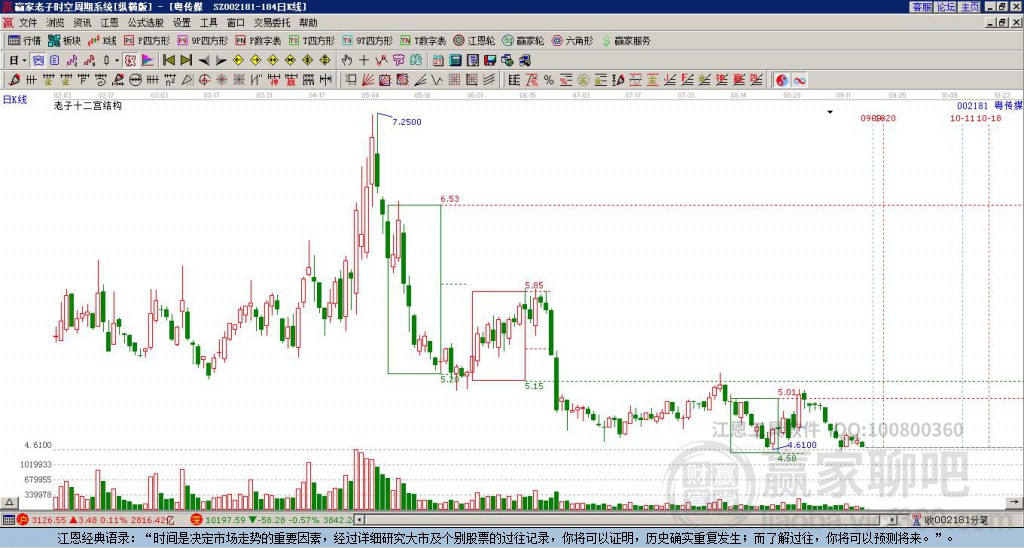Expand the small black chart dropdown arrow
Viewport: 1024px width, 548px height.
[x=829, y=113]
